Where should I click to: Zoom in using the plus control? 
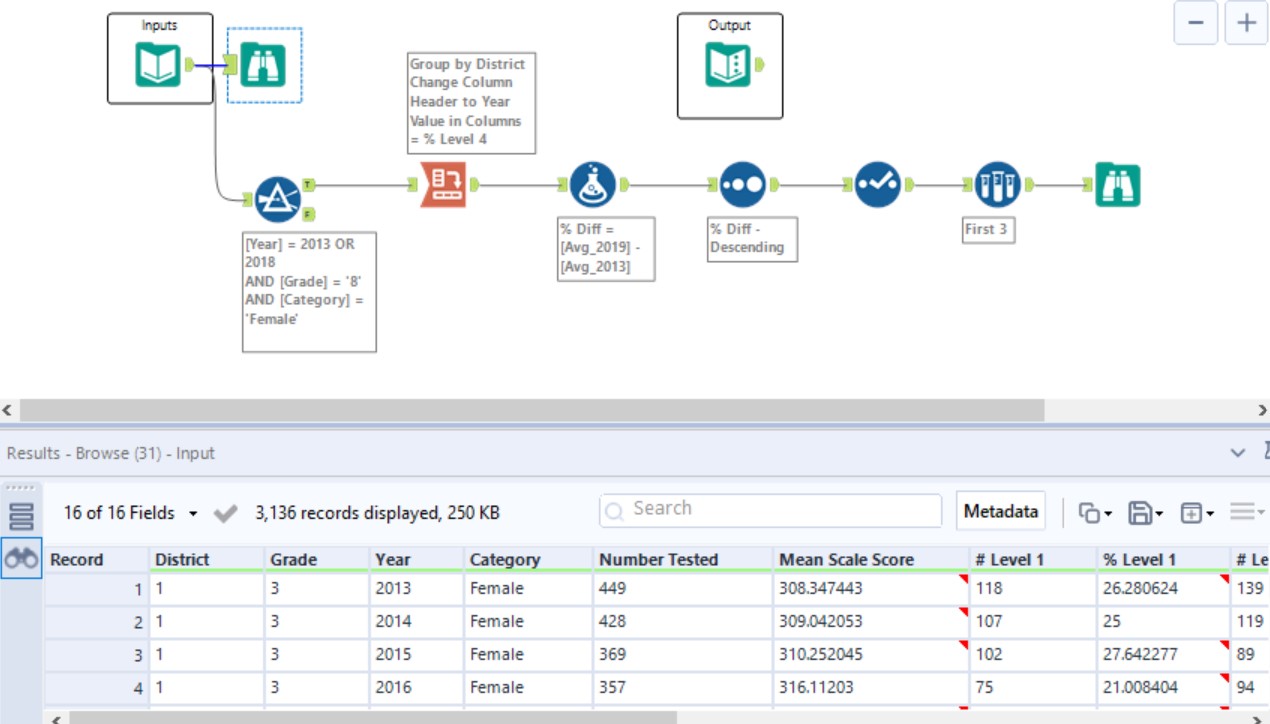point(1245,22)
